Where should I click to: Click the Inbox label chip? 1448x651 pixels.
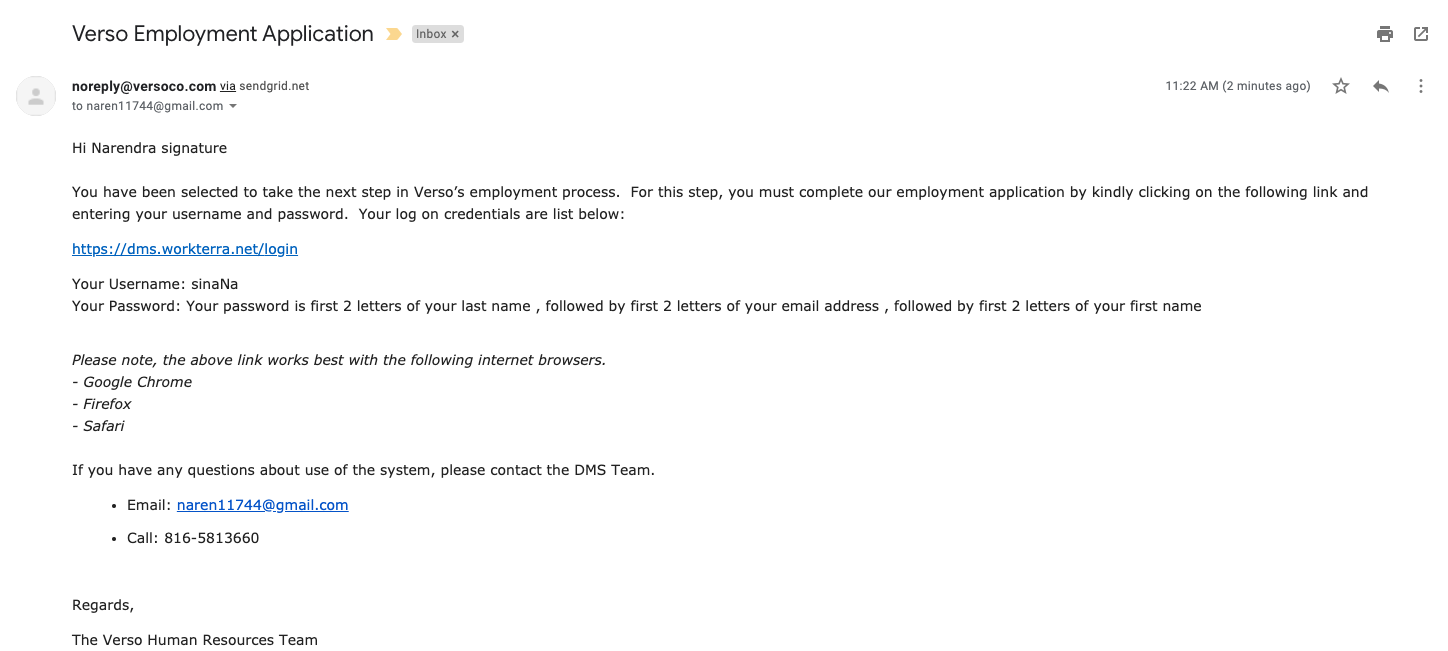tap(431, 34)
